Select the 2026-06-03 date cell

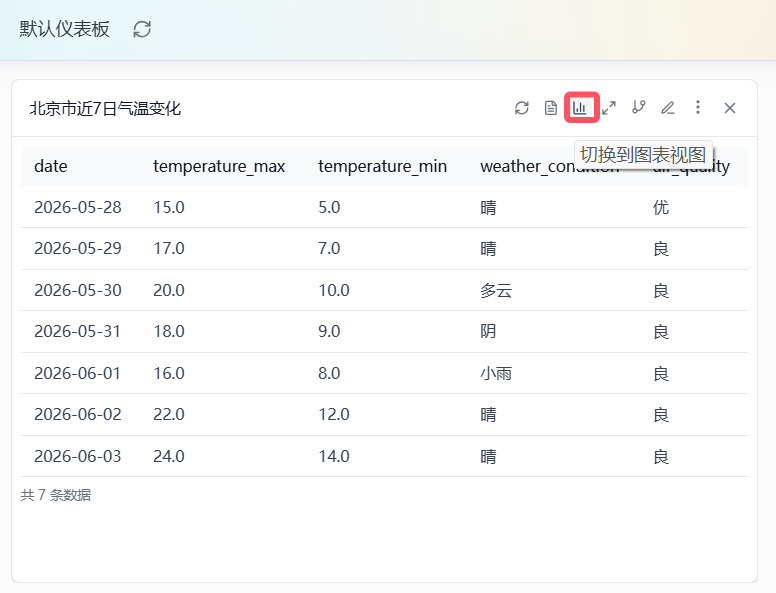[x=78, y=456]
